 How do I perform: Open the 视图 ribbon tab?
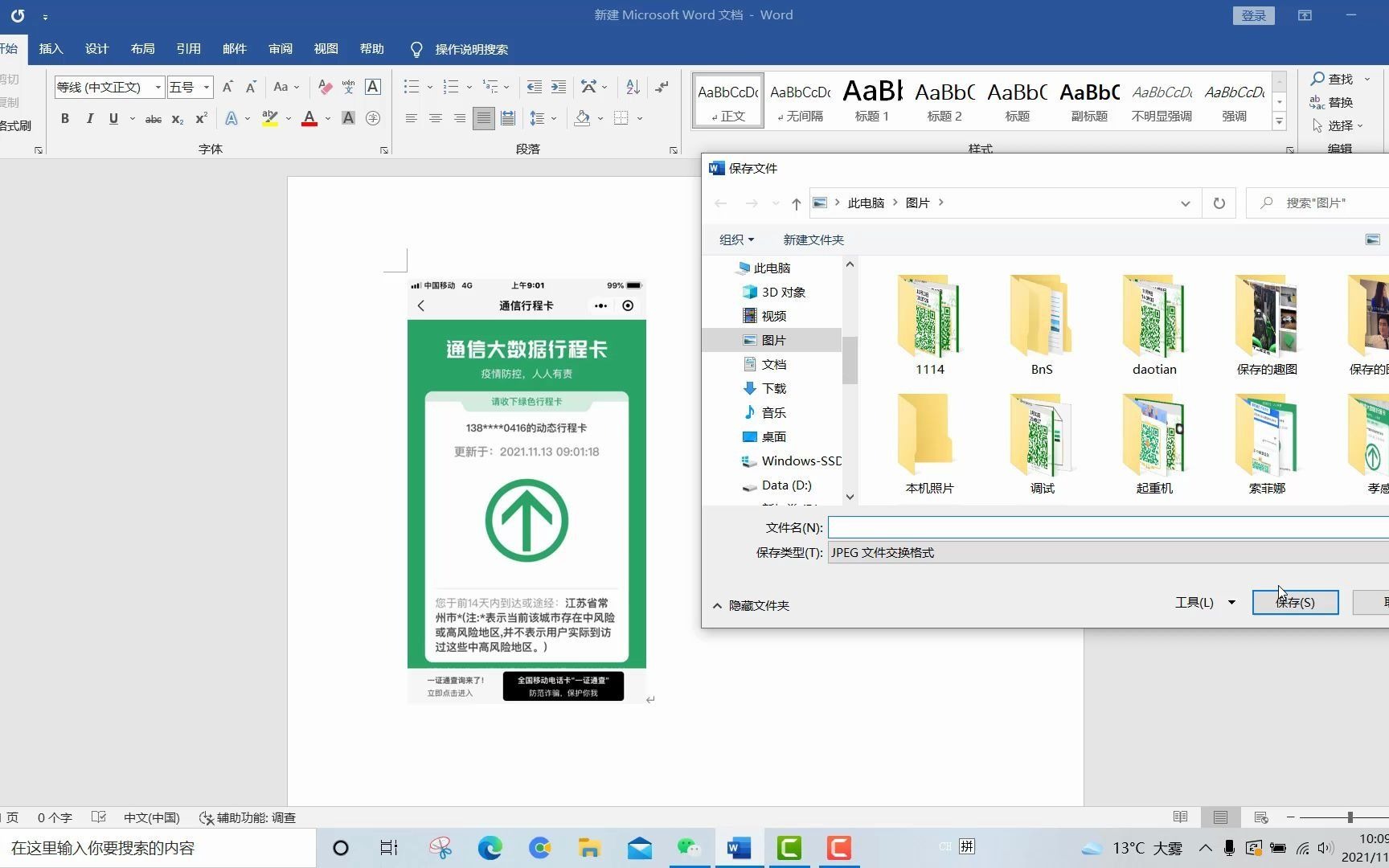[x=326, y=49]
